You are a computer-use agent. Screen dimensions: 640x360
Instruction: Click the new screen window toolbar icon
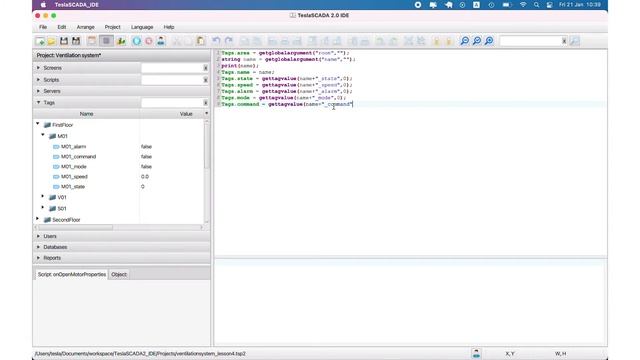click(x=92, y=41)
